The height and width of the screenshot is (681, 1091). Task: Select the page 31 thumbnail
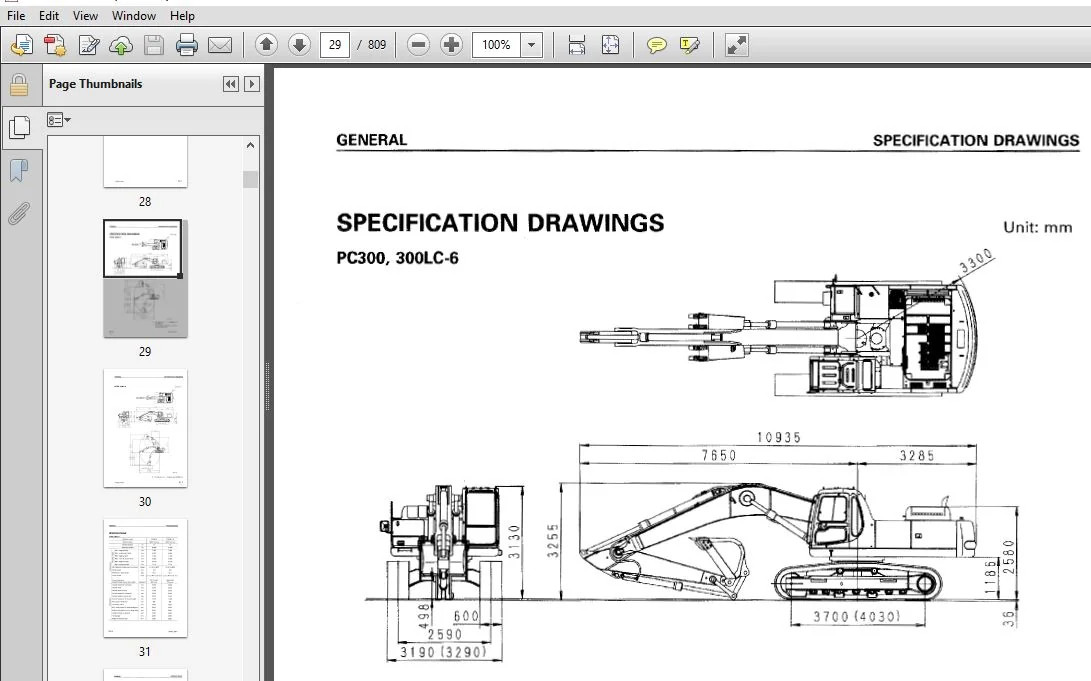point(145,578)
